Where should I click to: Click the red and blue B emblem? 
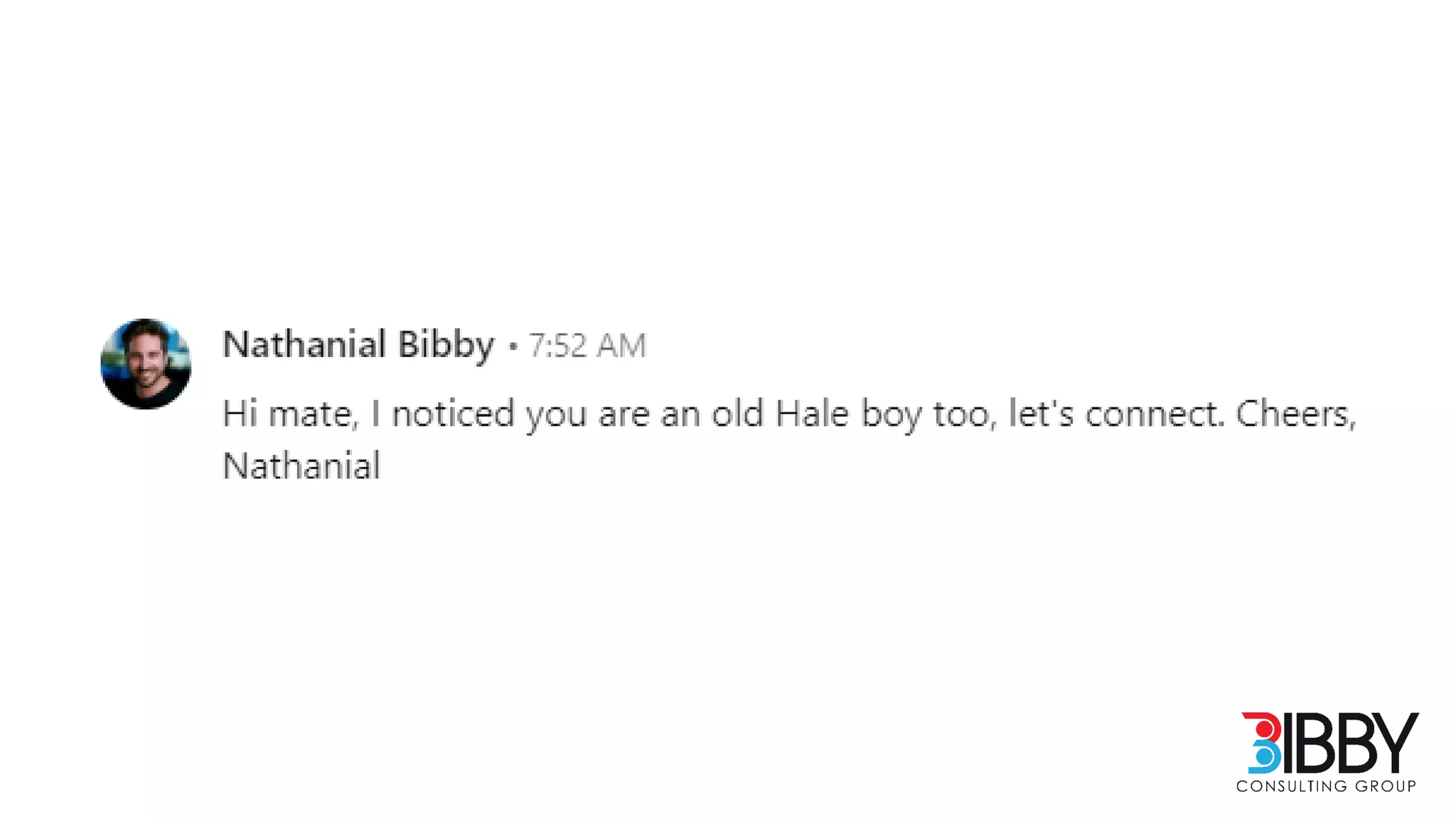tap(1261, 743)
